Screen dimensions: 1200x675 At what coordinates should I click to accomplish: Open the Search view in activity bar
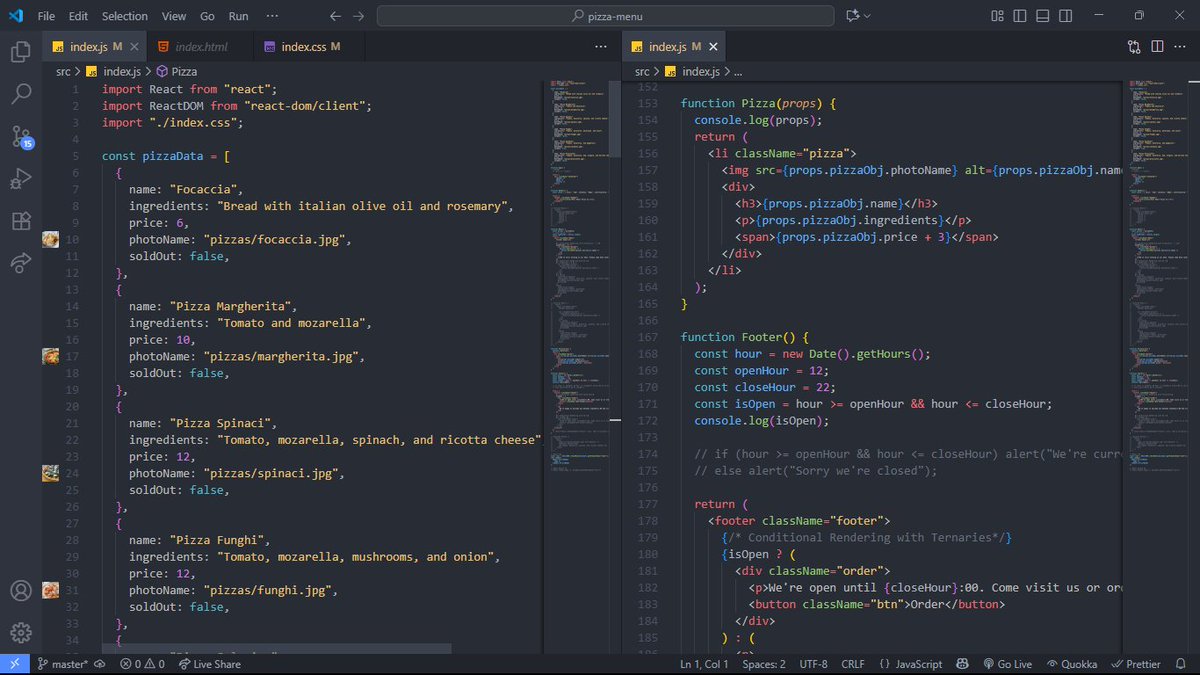tap(20, 94)
